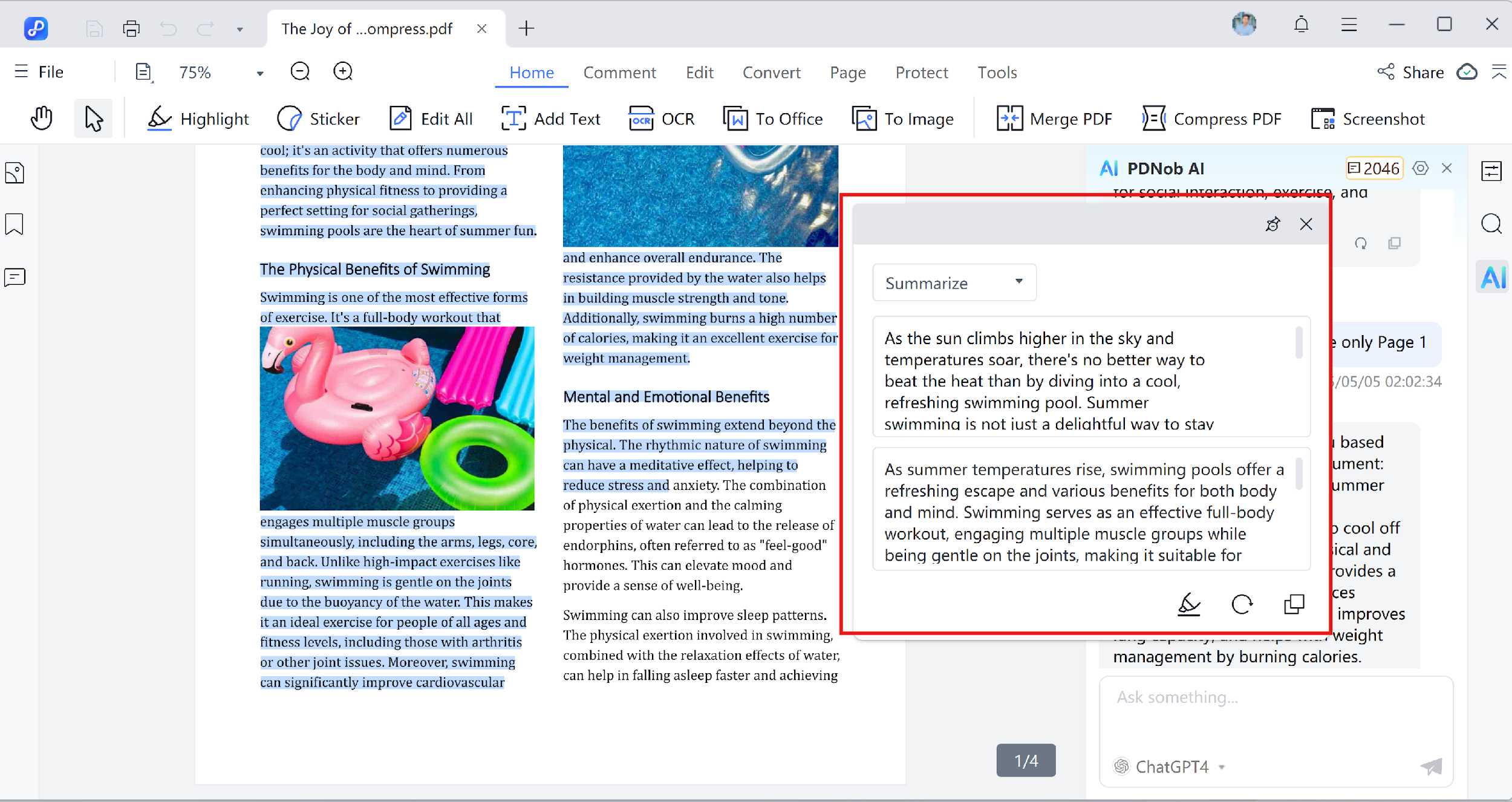This screenshot has width=1512, height=802.
Task: Click the Share button
Action: coord(1410,73)
